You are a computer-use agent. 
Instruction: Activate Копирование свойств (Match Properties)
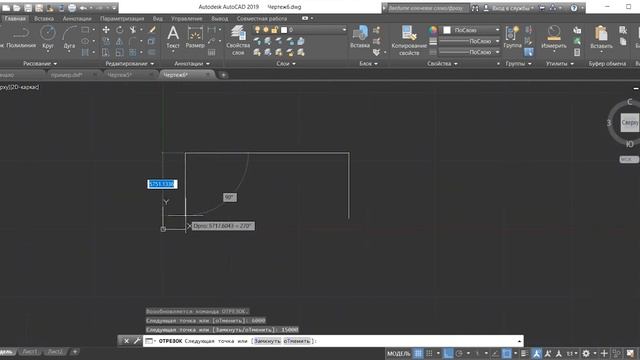(409, 40)
